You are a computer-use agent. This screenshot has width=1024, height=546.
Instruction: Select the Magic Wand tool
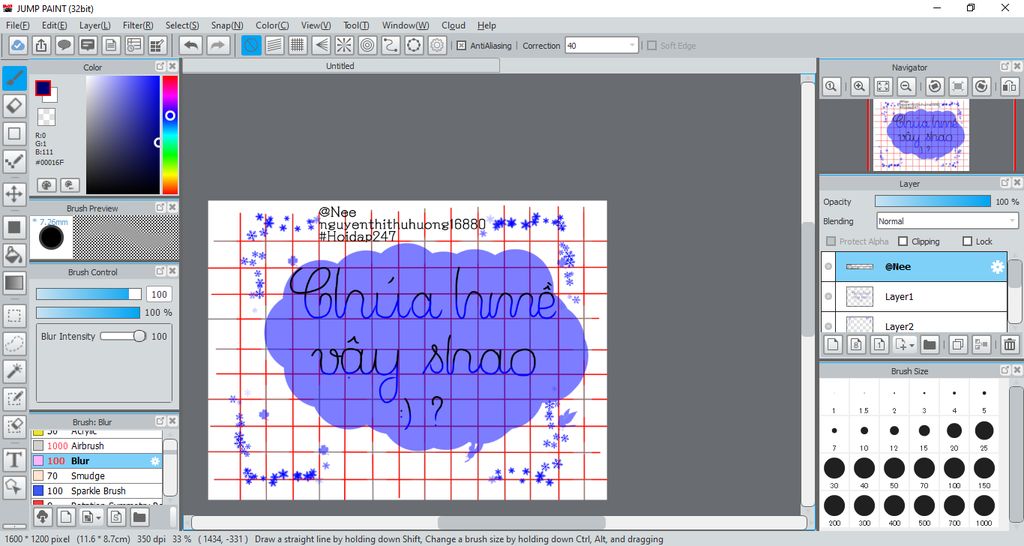[14, 371]
